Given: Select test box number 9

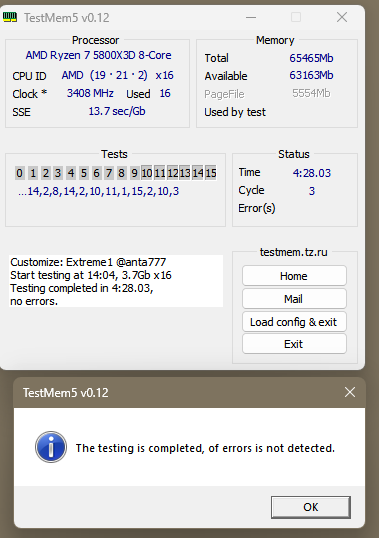Looking at the screenshot, I should pos(134,173).
